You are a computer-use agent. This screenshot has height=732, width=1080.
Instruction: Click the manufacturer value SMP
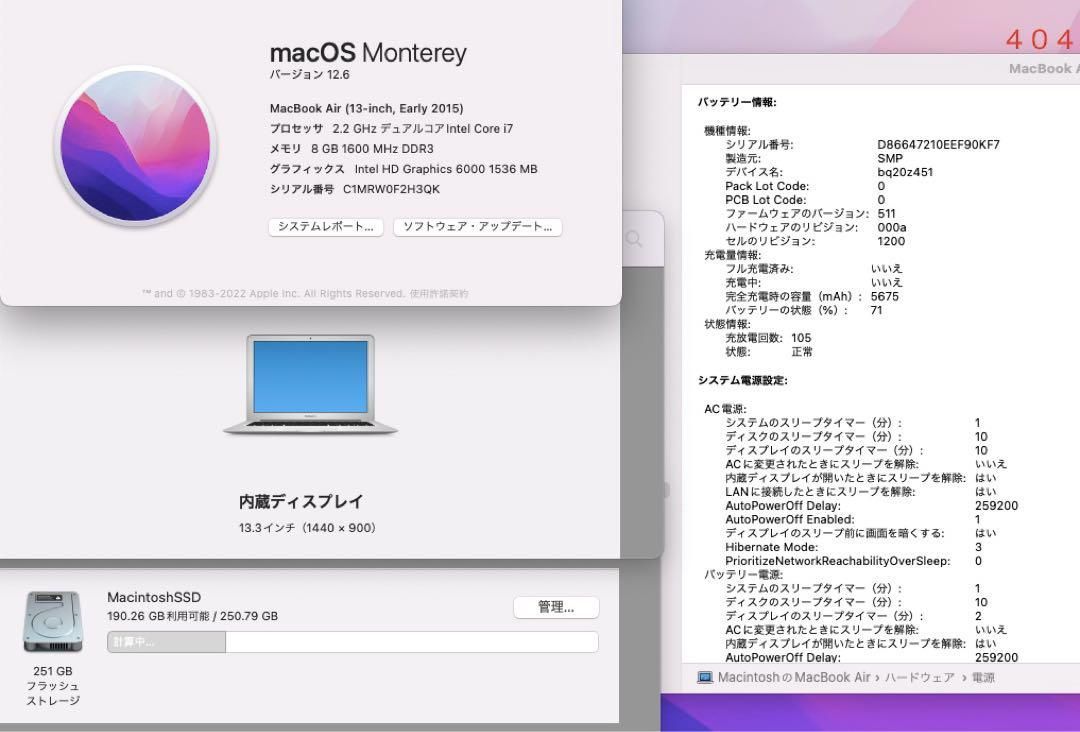click(x=890, y=158)
